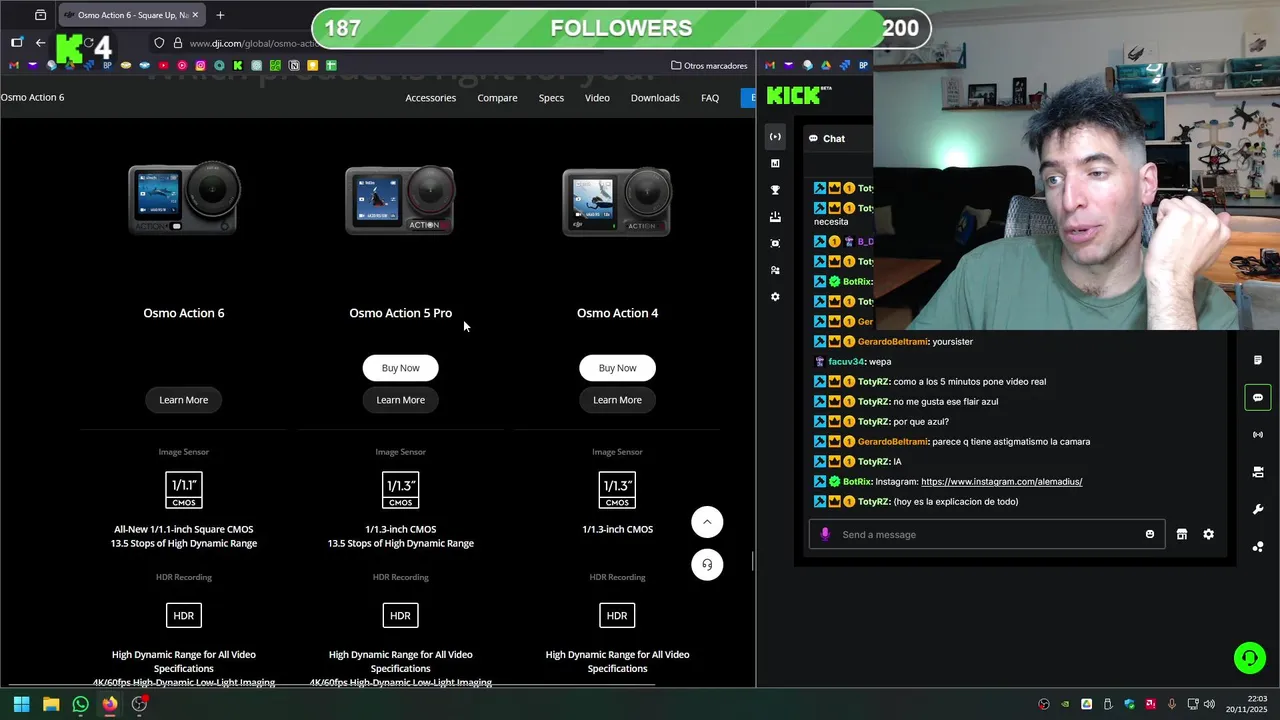This screenshot has height=720, width=1280.
Task: Open the Instagram alemadius link in chat
Action: pyautogui.click(x=1001, y=481)
